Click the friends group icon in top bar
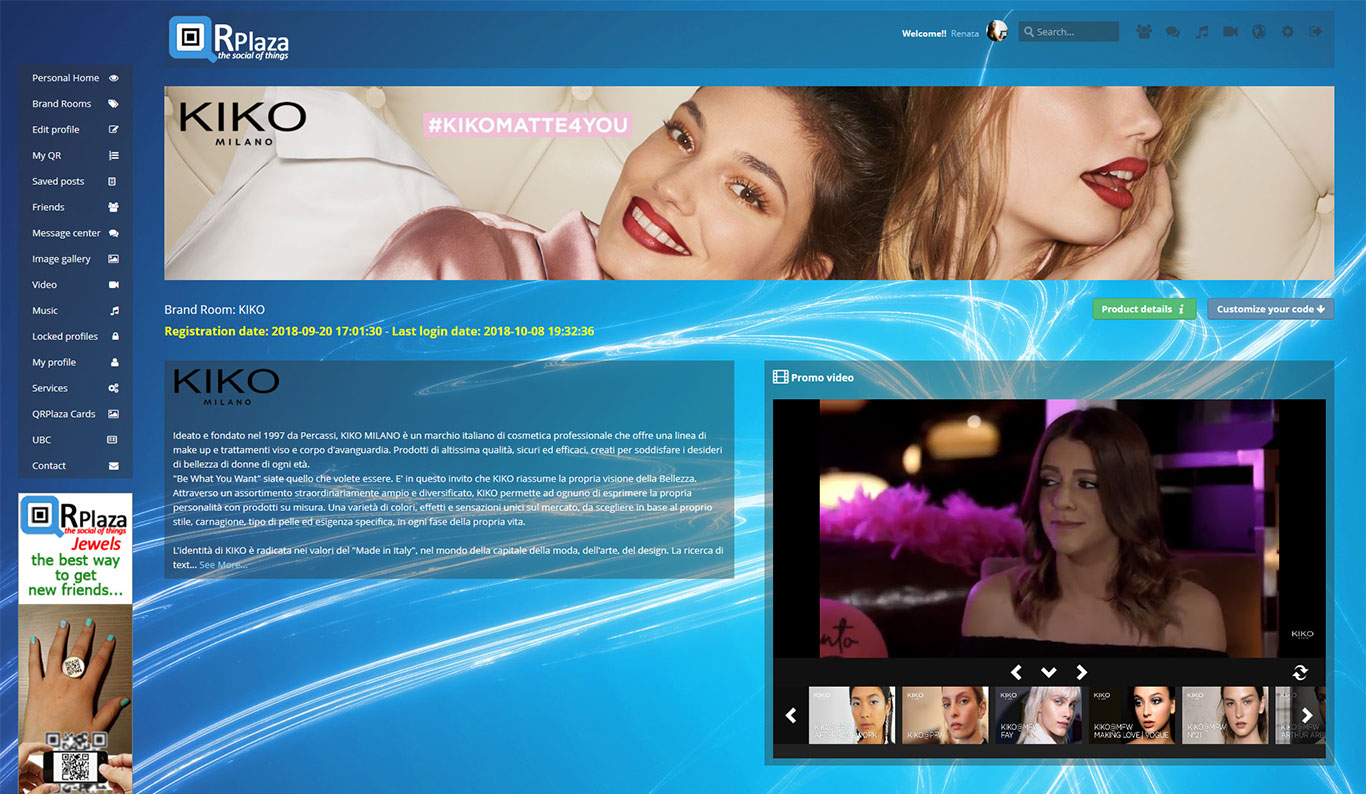Image resolution: width=1366 pixels, height=794 pixels. pos(1144,32)
